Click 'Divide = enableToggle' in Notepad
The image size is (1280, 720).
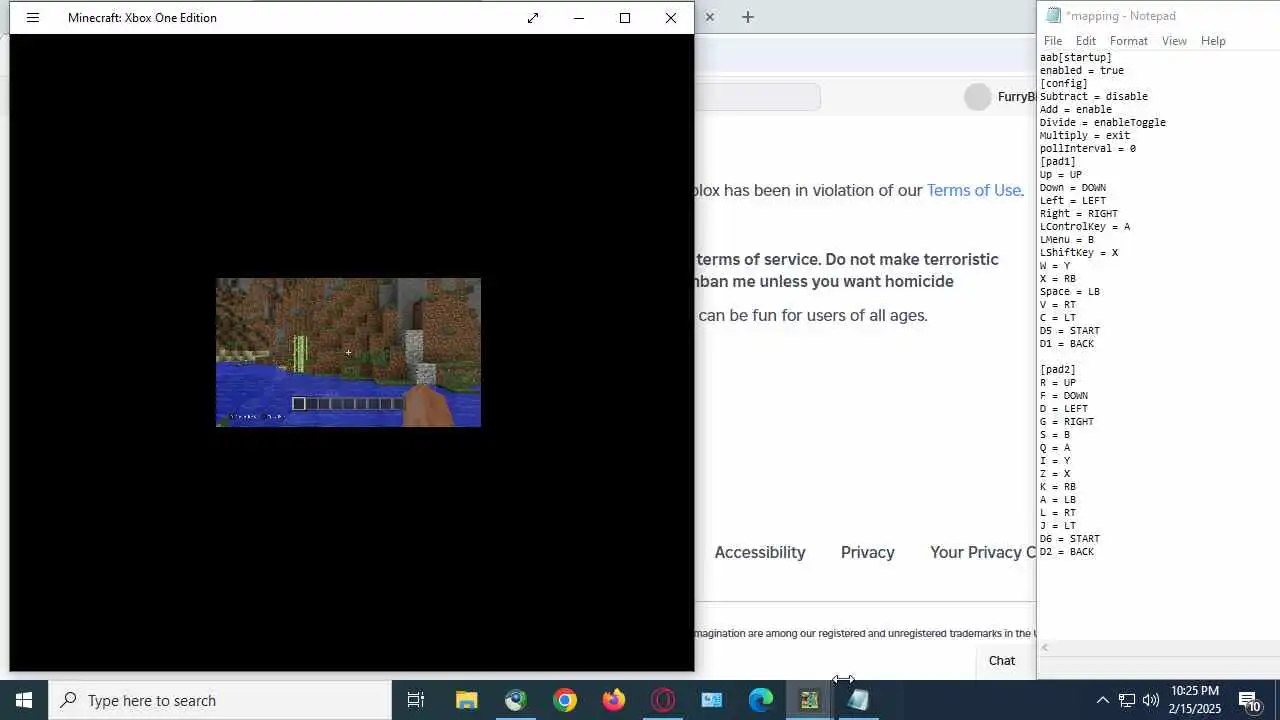pyautogui.click(x=1103, y=123)
